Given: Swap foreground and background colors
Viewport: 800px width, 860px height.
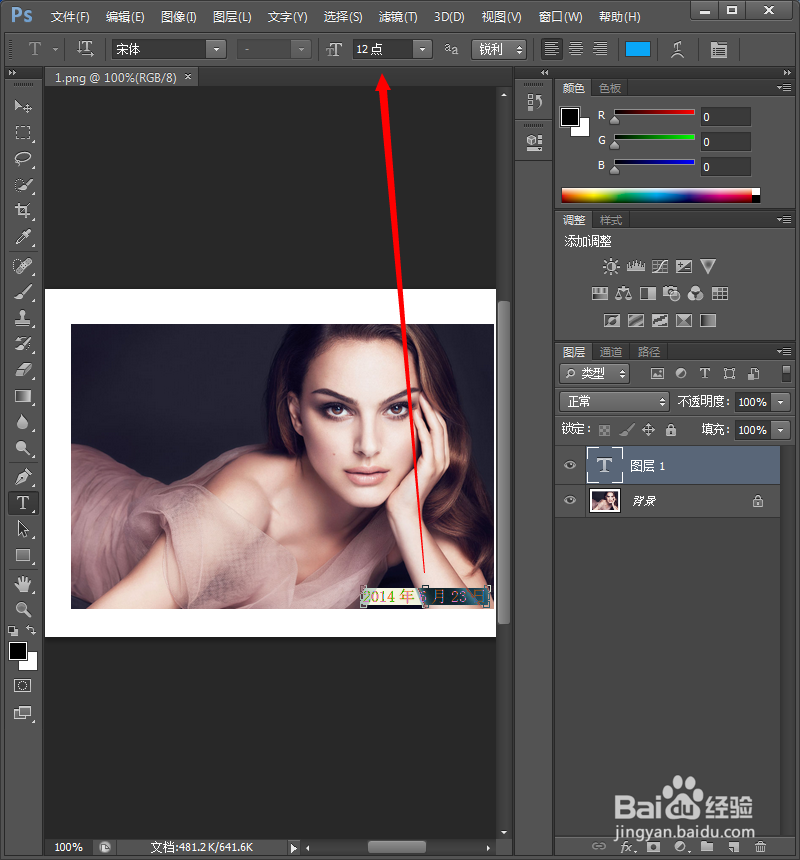Looking at the screenshot, I should tap(31, 631).
